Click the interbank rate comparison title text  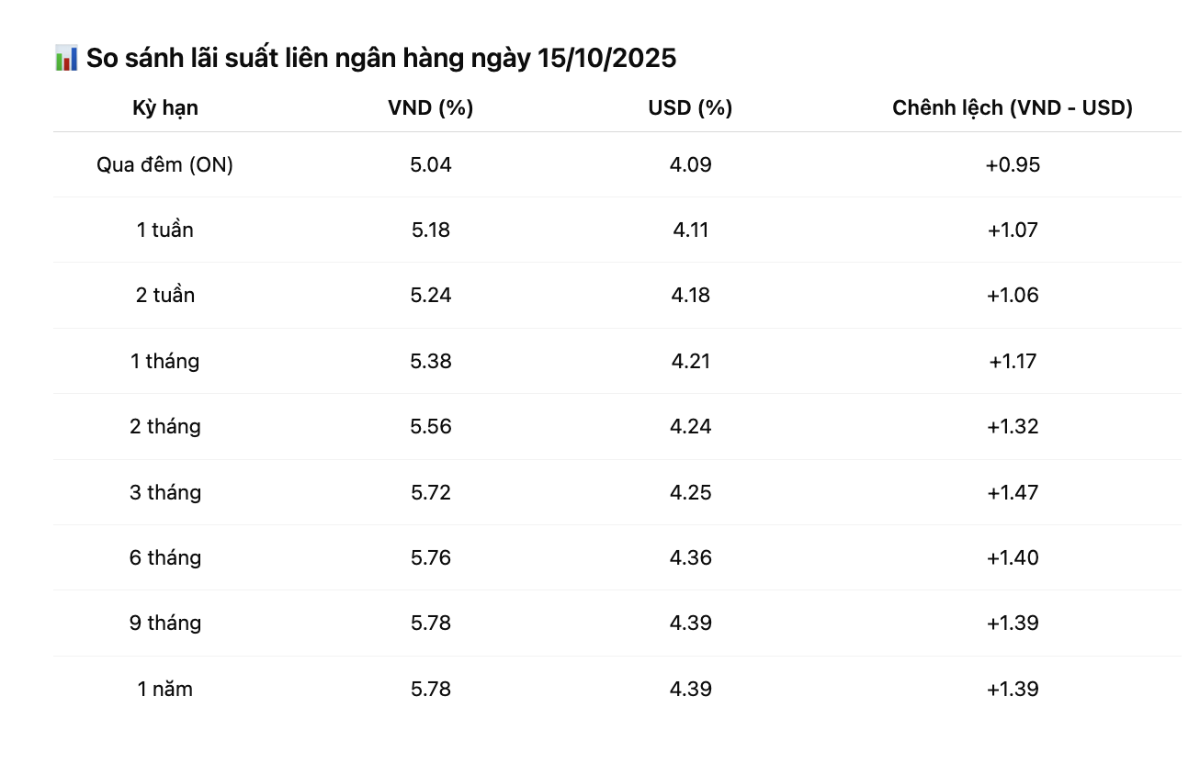[381, 59]
